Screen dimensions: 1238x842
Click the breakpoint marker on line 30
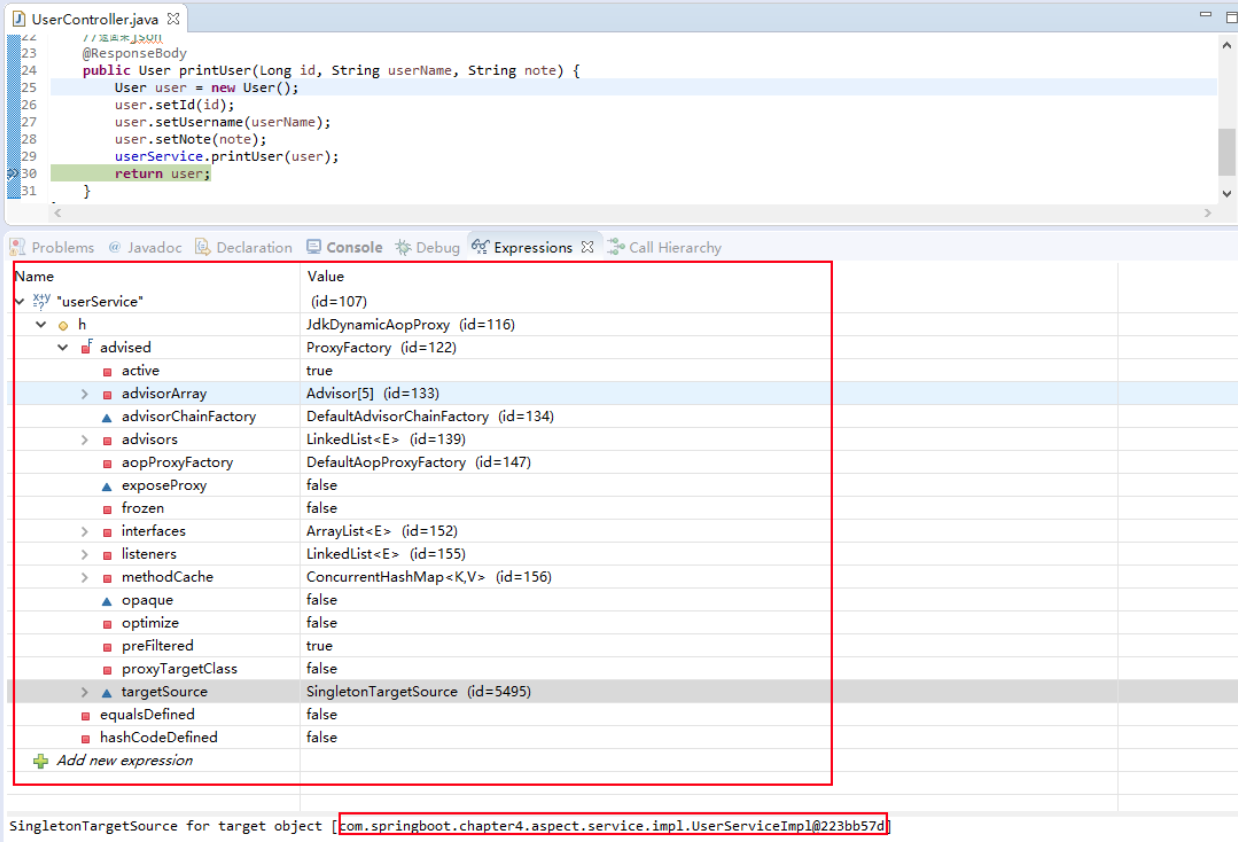pyautogui.click(x=13, y=174)
